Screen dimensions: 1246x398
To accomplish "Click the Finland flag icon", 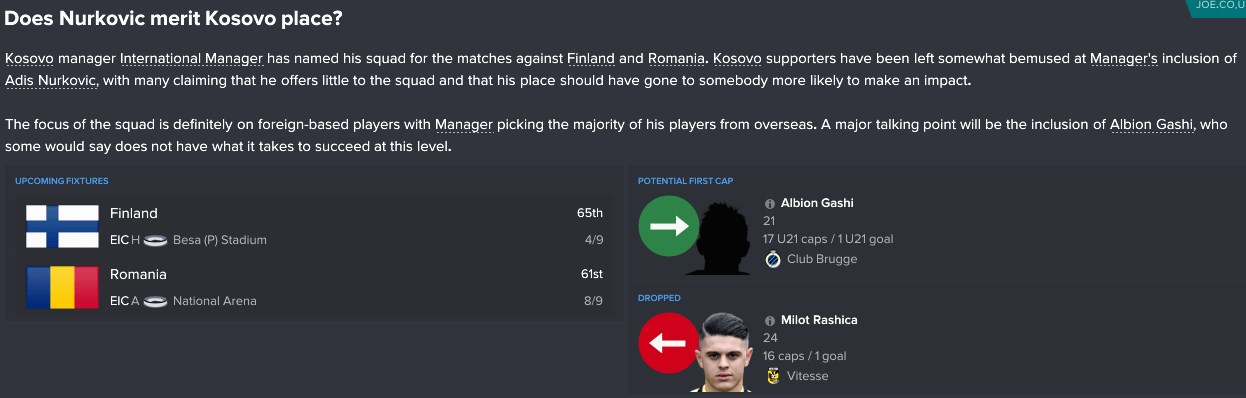I will (x=62, y=227).
